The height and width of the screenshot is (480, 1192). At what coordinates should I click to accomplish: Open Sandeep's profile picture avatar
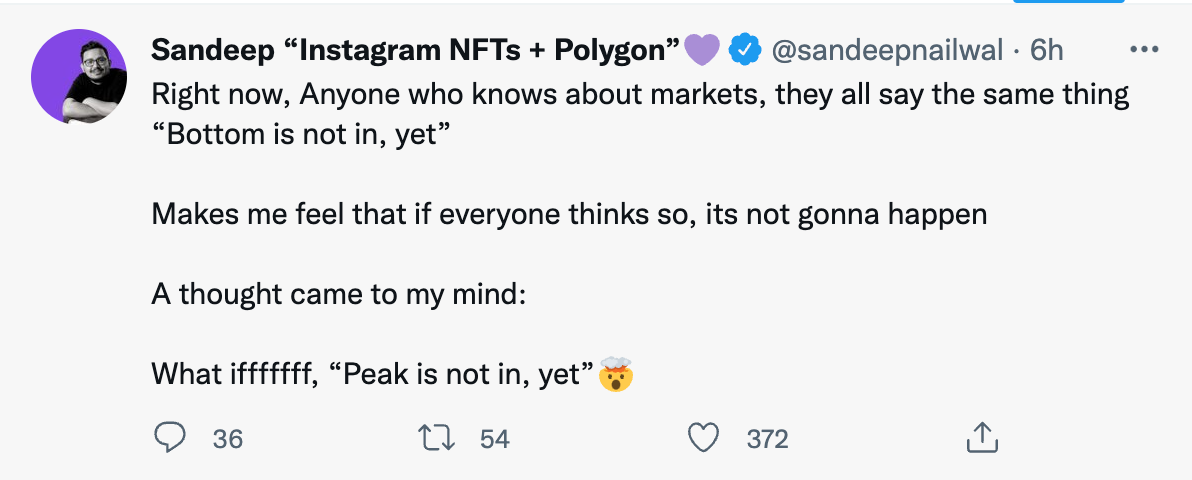[81, 81]
